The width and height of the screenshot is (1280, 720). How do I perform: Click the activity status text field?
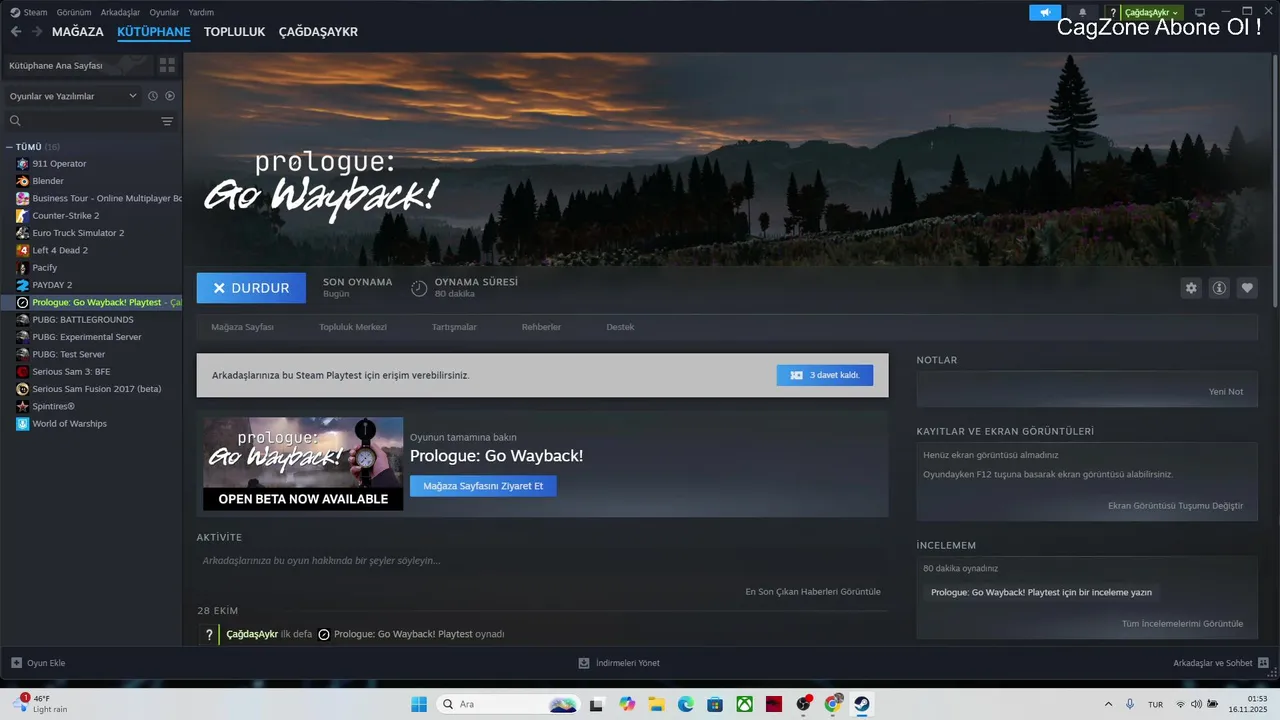542,561
